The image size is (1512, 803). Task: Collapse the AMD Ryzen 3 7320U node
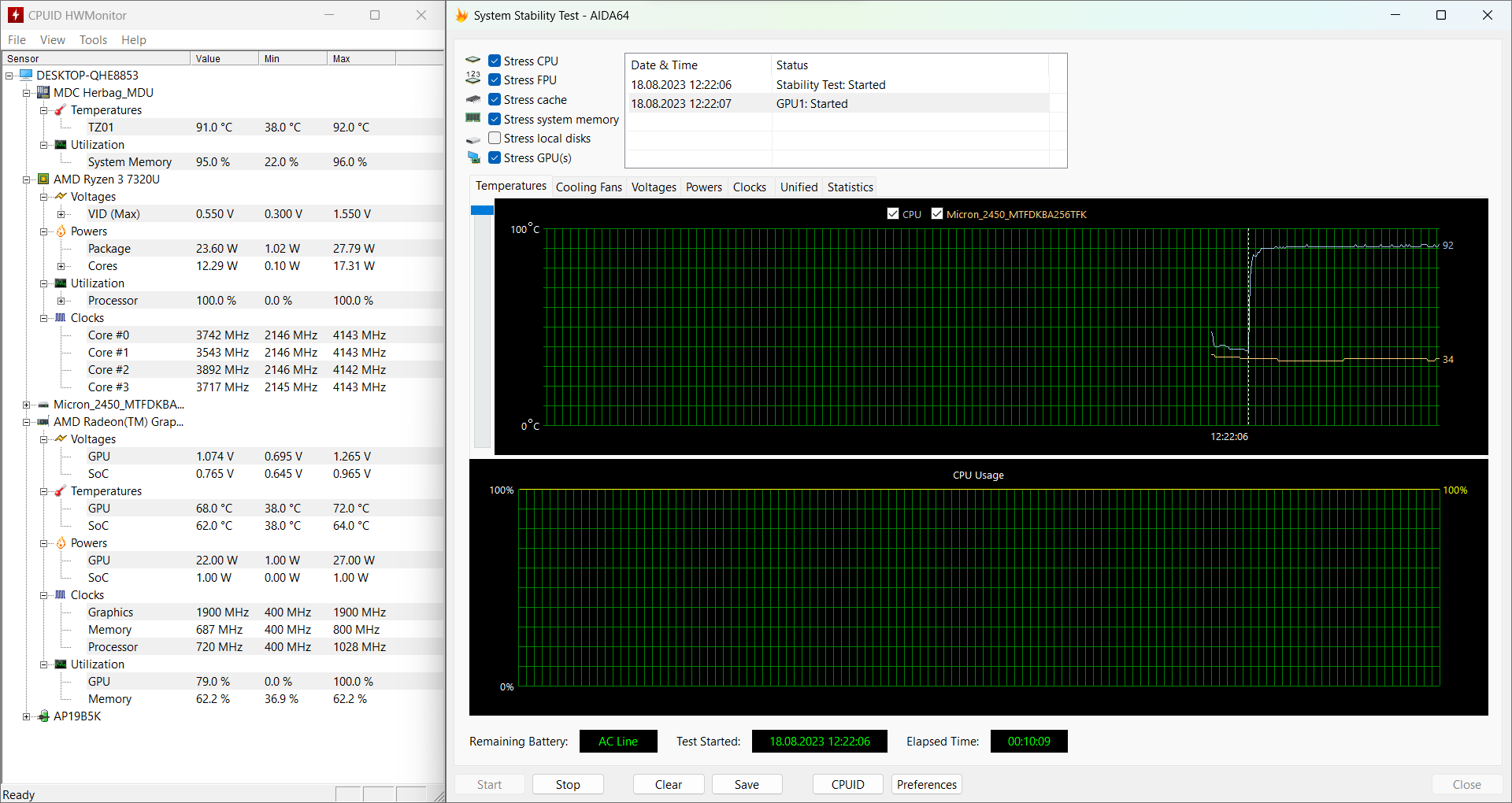27,179
